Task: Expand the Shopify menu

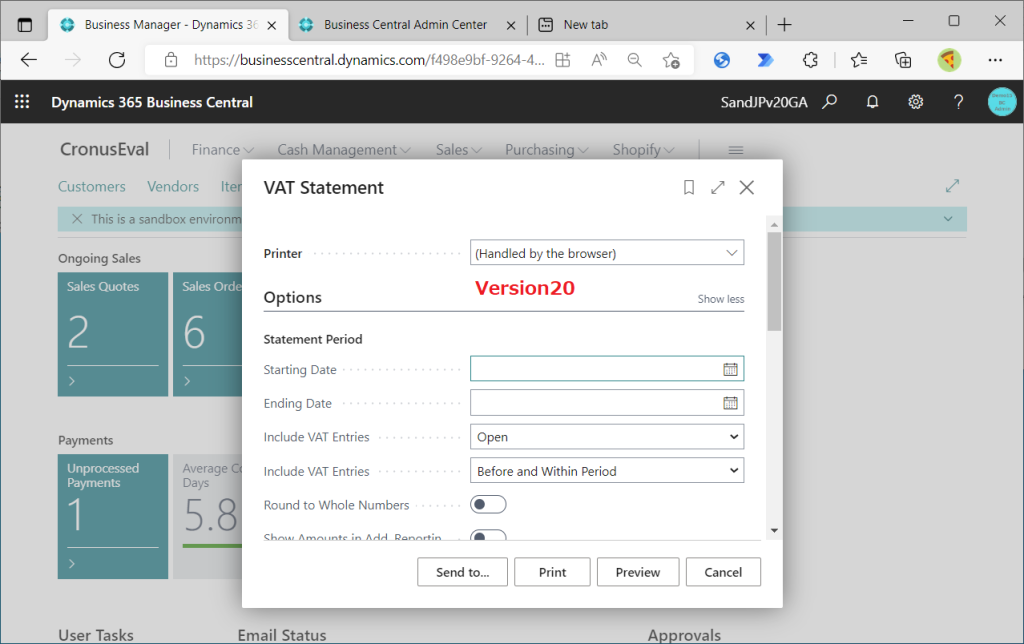Action: 643,150
